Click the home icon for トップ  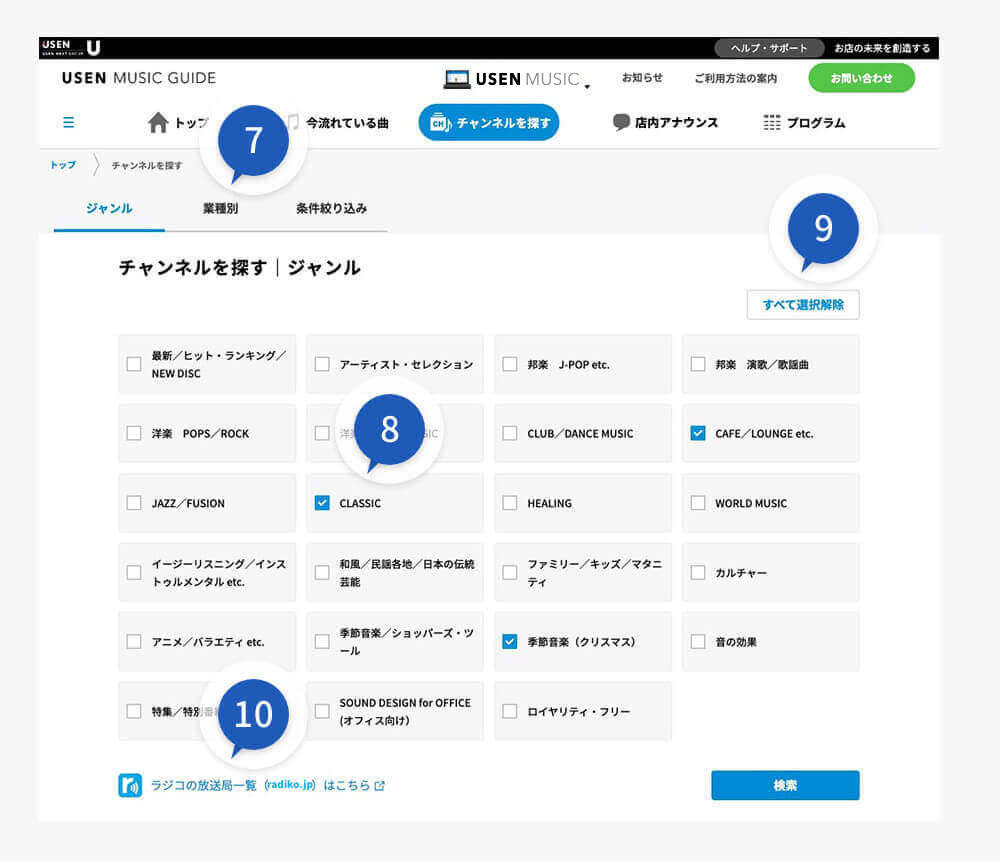pos(158,123)
